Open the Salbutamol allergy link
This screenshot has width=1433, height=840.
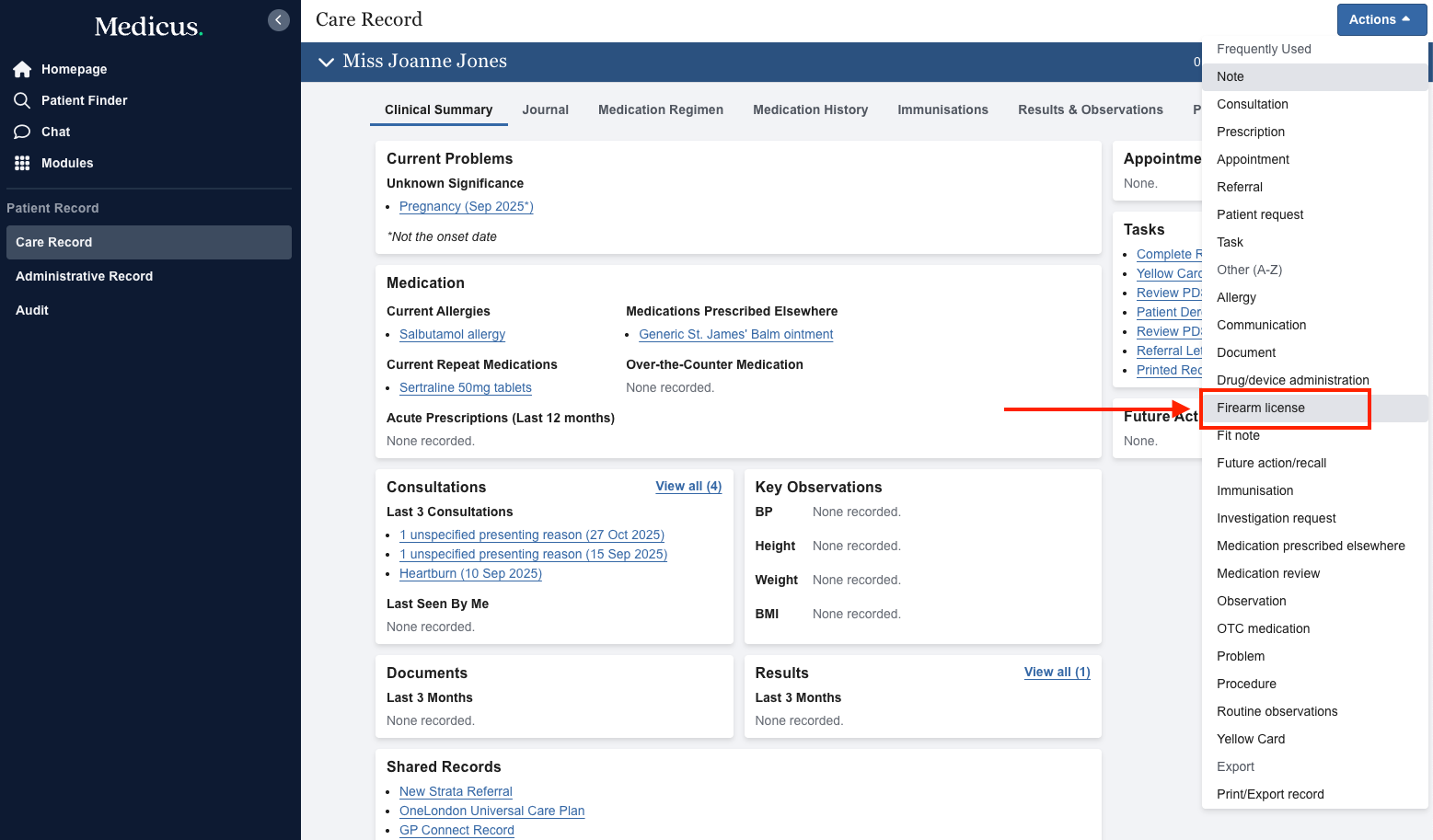point(452,334)
